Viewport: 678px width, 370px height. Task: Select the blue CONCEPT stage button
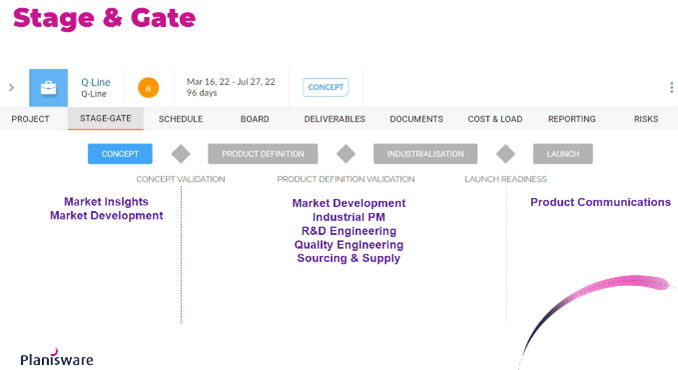(120, 154)
